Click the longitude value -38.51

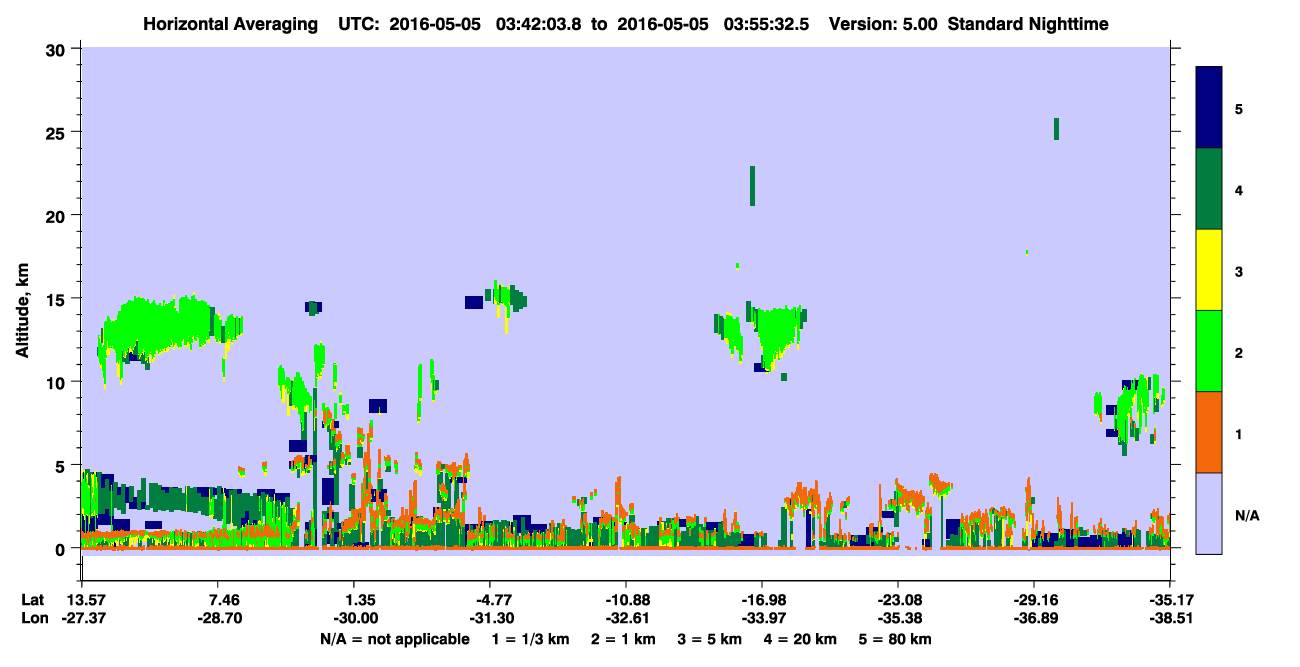point(1169,618)
